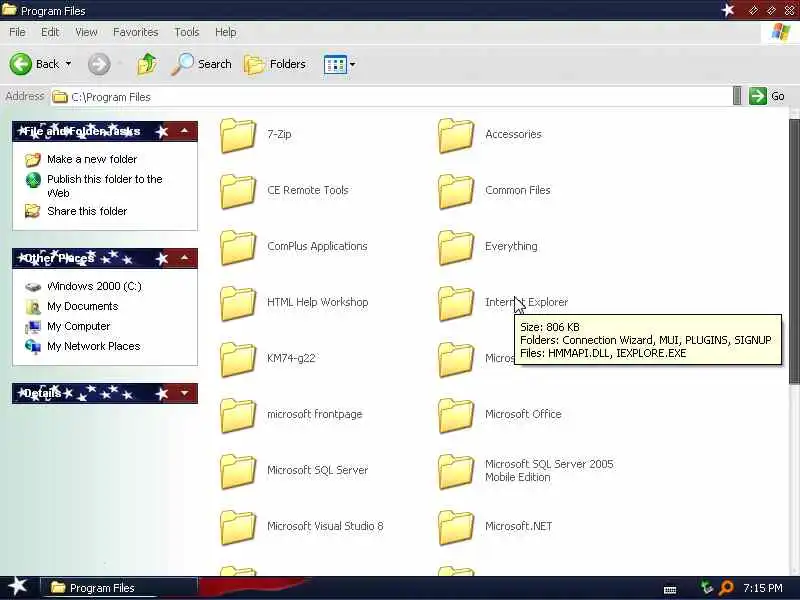Open the View menu

pyautogui.click(x=86, y=32)
